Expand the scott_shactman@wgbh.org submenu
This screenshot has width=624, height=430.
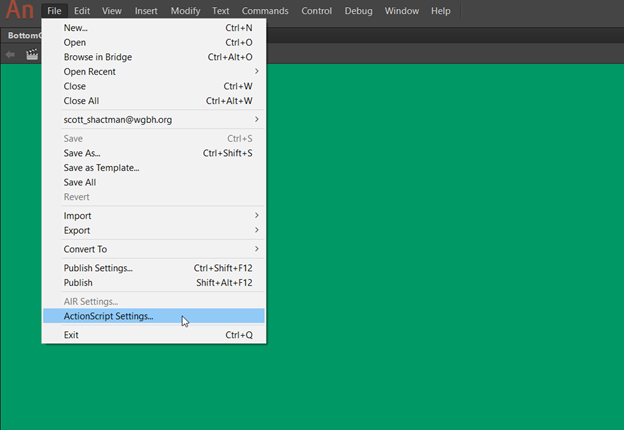tap(154, 120)
